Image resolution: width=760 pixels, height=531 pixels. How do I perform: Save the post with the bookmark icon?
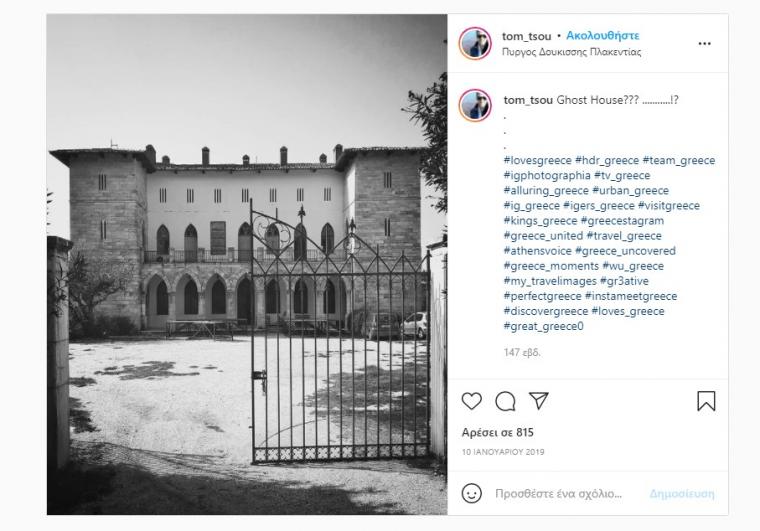click(706, 401)
